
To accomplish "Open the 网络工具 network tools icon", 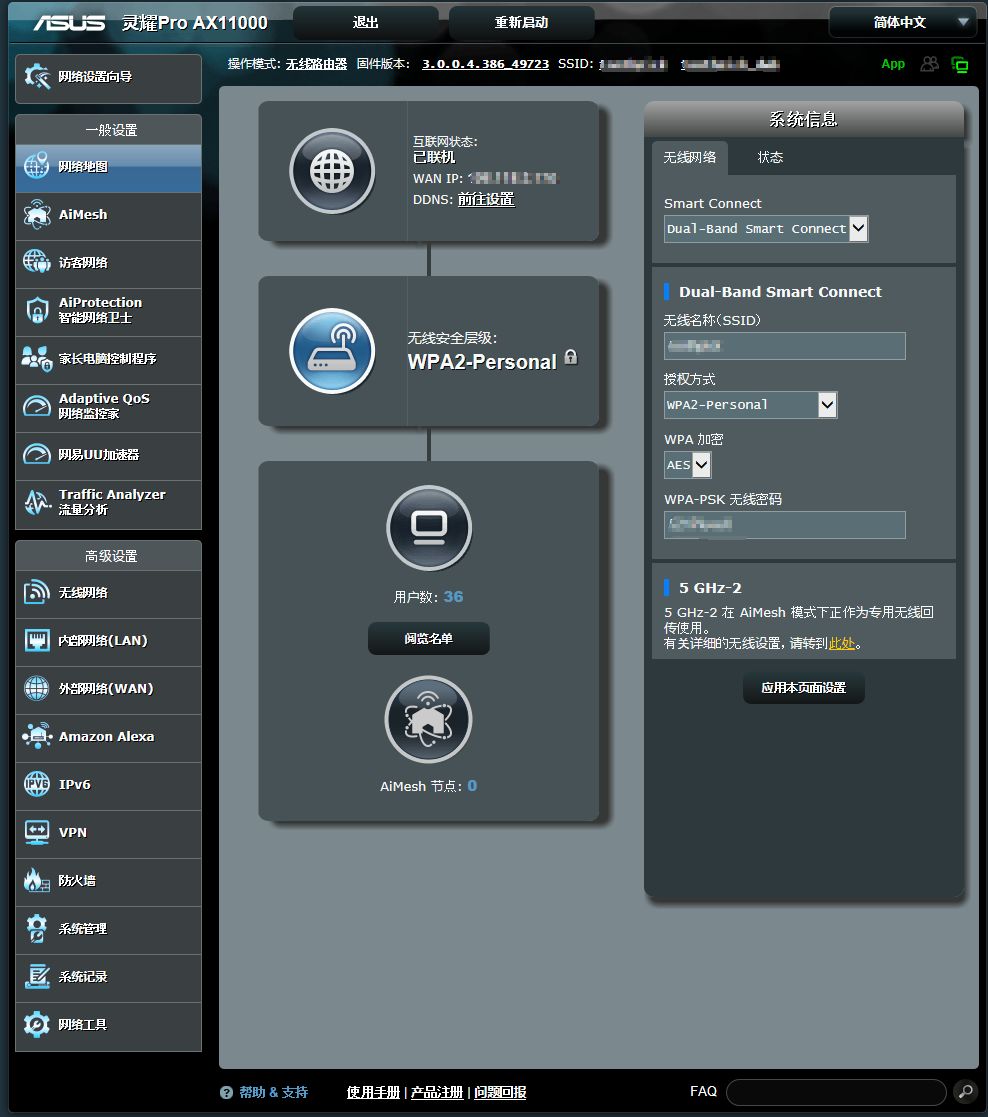I will pyautogui.click(x=37, y=1024).
